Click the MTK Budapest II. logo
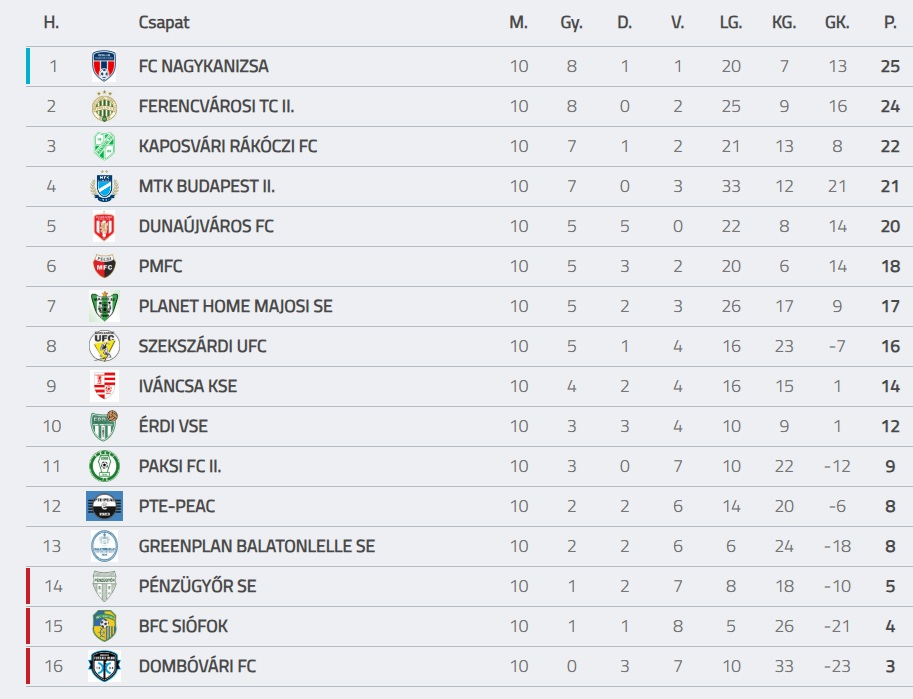The image size is (913, 699). click(104, 187)
